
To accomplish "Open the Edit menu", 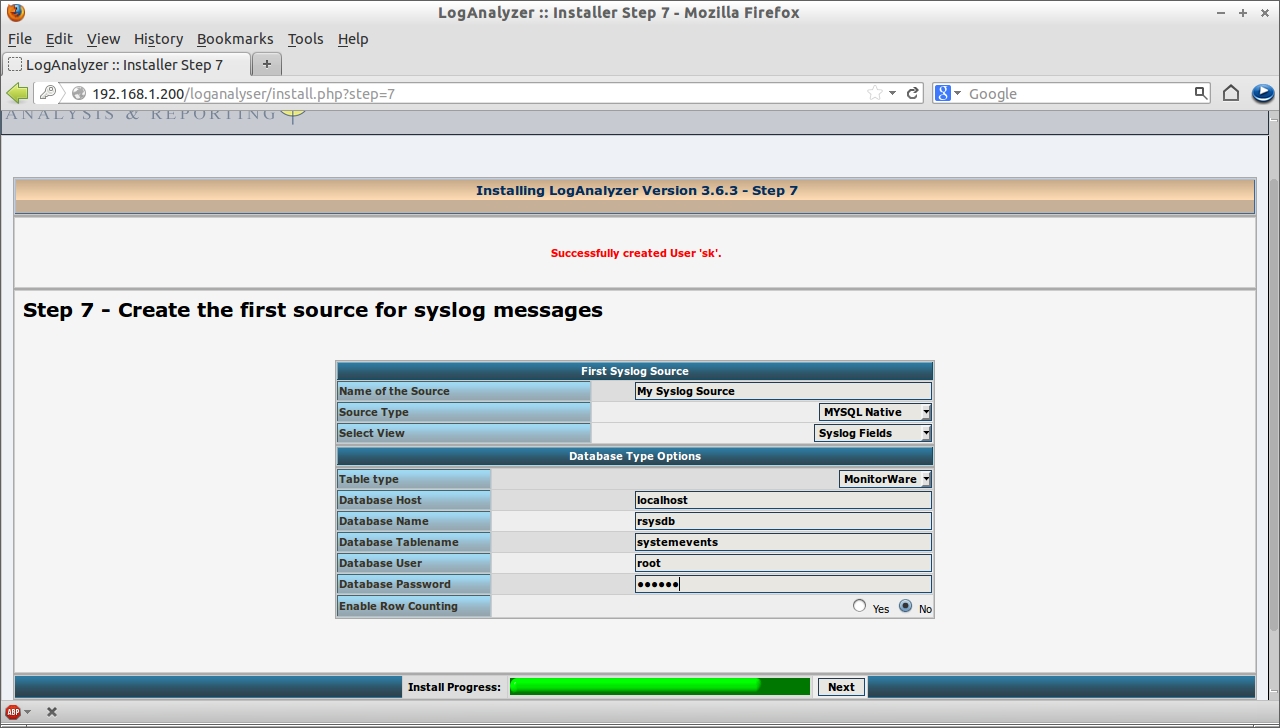I will pyautogui.click(x=59, y=39).
